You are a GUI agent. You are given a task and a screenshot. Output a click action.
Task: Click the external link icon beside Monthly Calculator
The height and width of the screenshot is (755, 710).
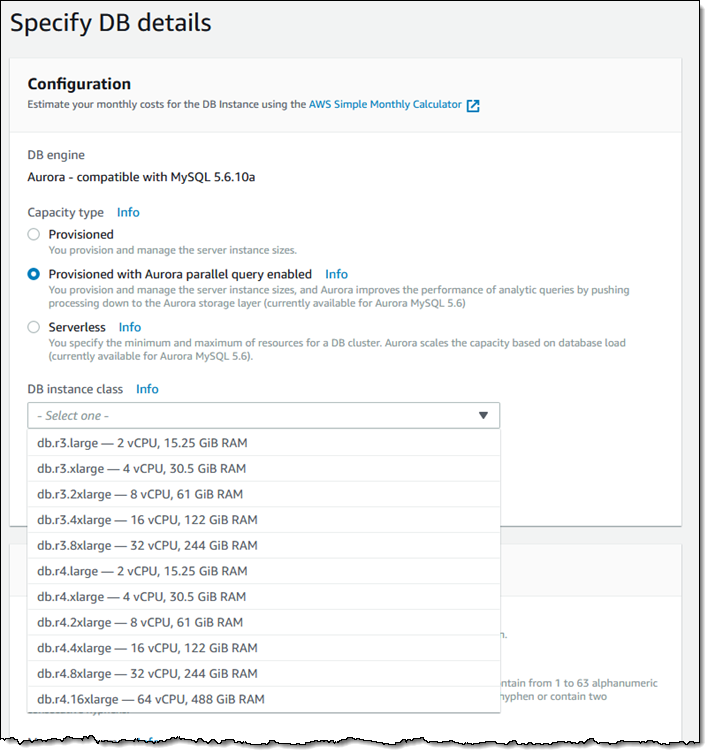pyautogui.click(x=473, y=105)
